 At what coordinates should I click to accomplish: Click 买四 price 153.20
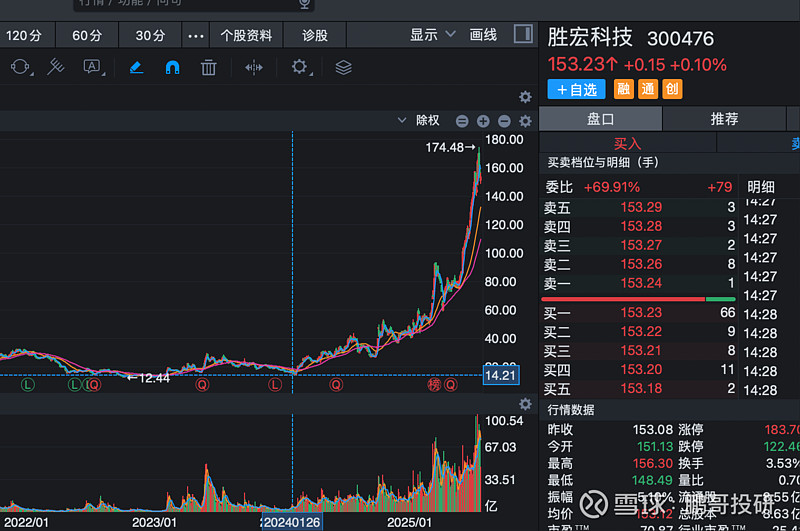(641, 369)
